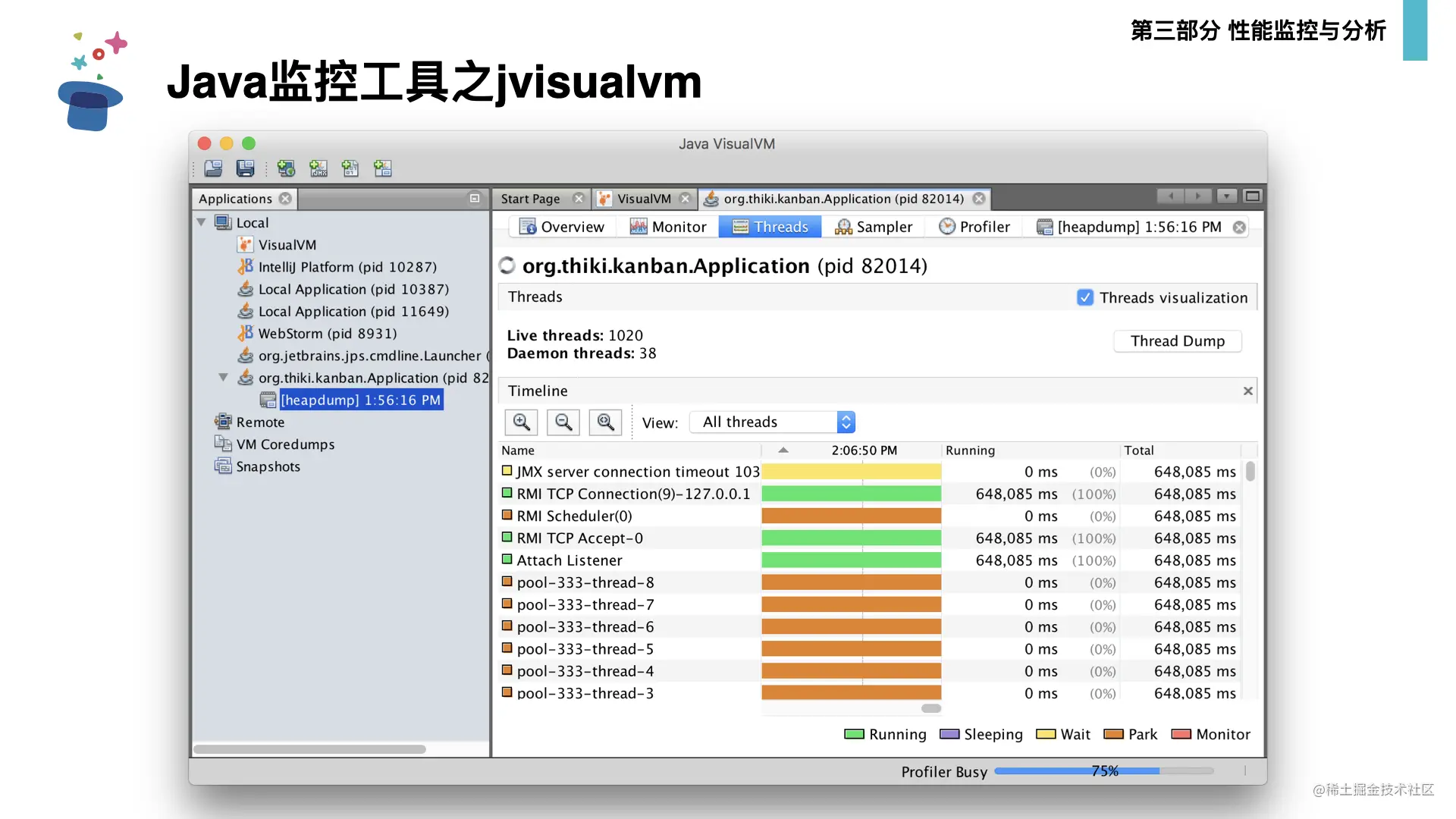
Task: Collapse the Local tree node
Action: [202, 223]
